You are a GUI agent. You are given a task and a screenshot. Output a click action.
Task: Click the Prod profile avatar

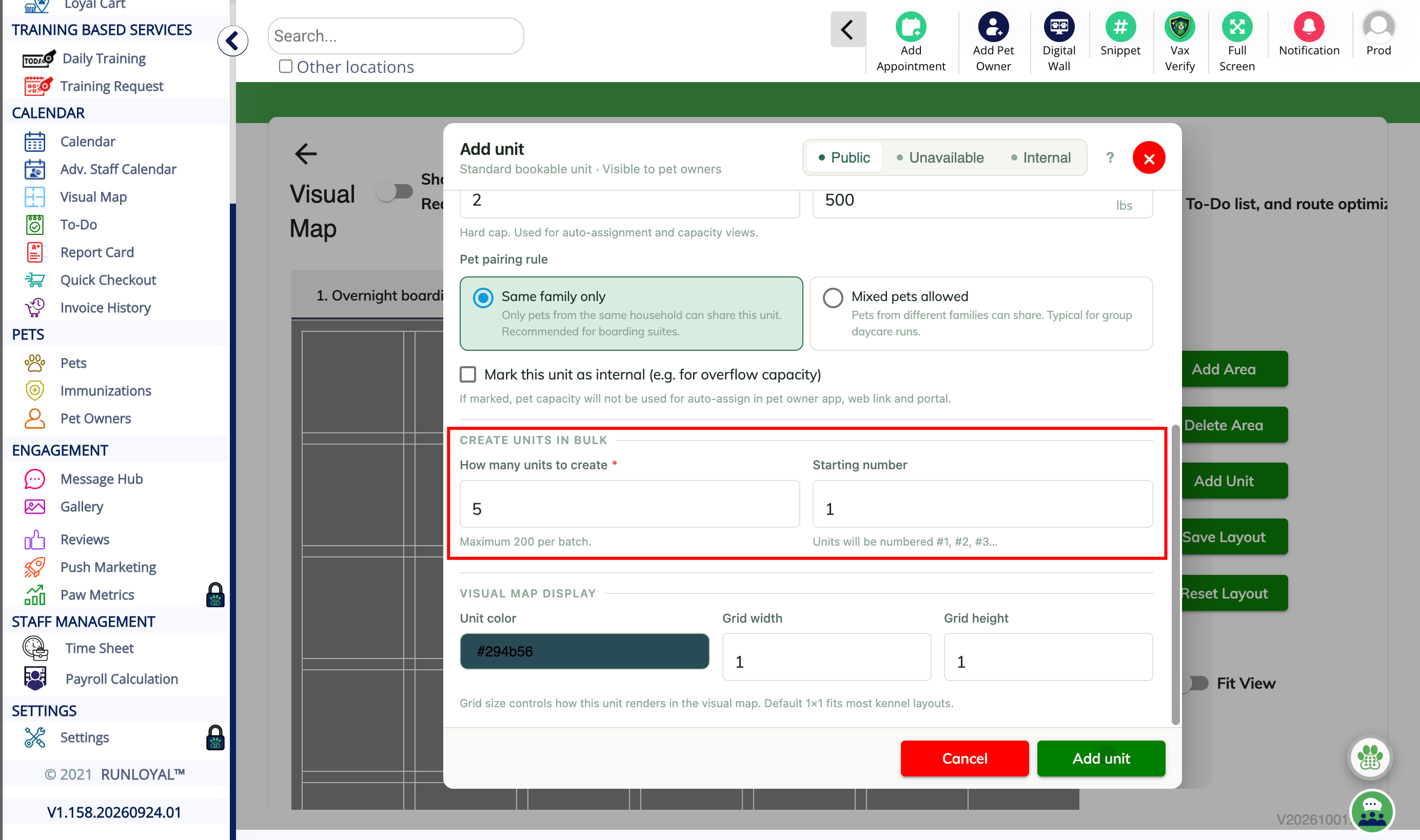pyautogui.click(x=1378, y=26)
